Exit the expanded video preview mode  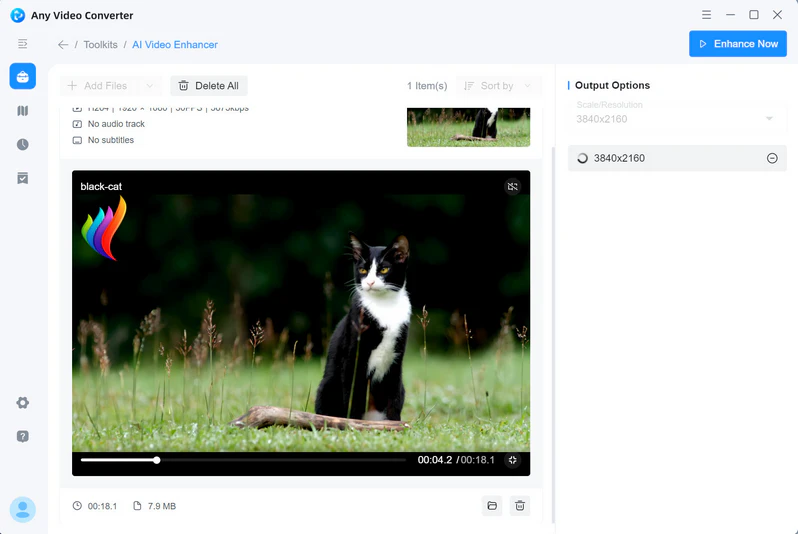point(512,460)
